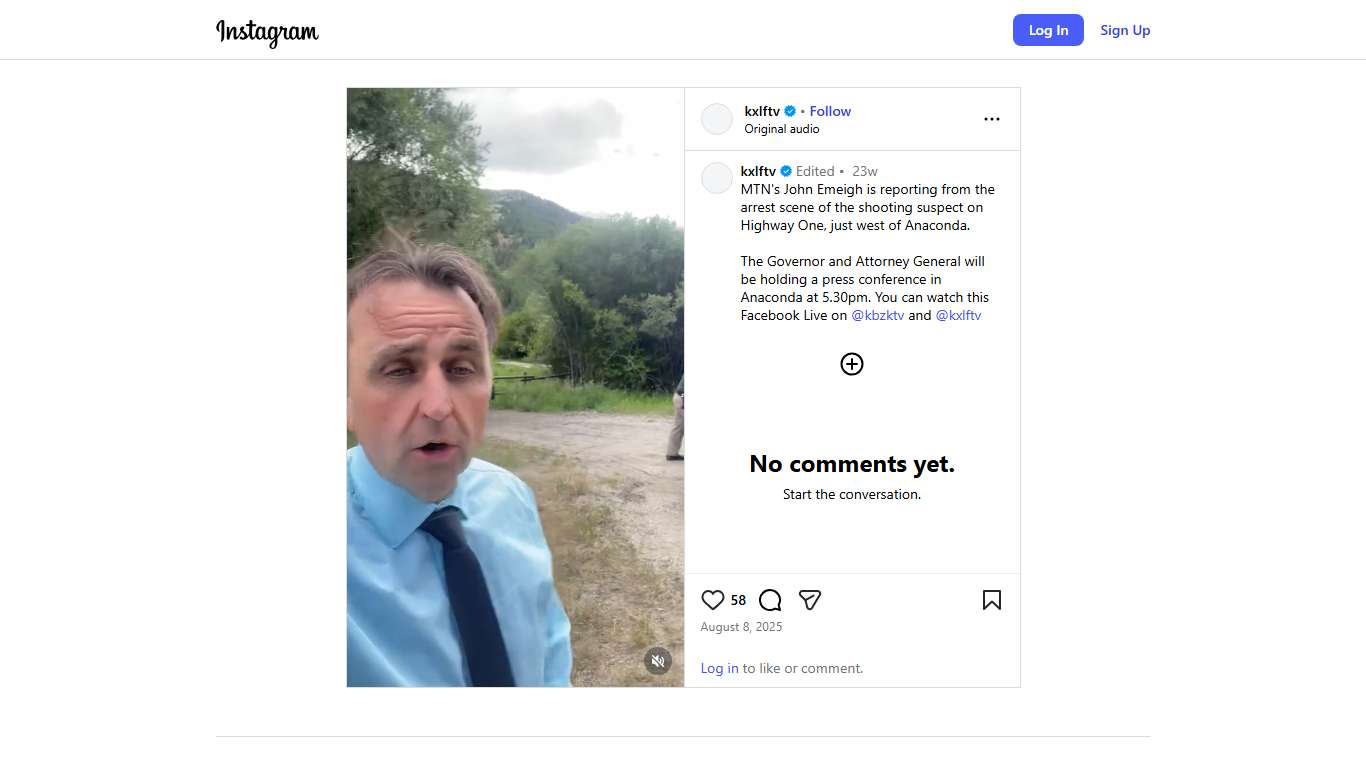
Task: Open the Sign Up link
Action: point(1125,30)
